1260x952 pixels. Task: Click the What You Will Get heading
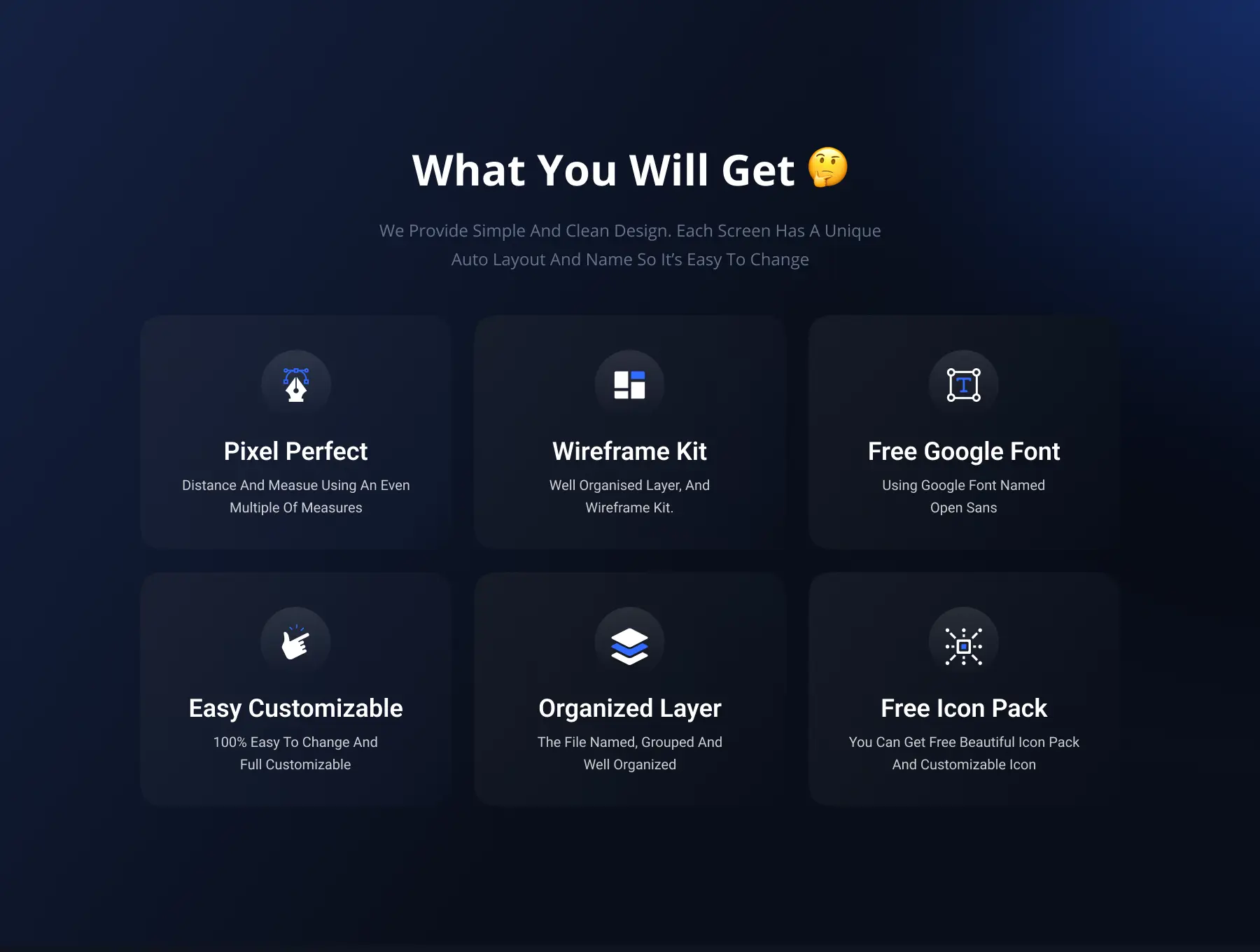point(603,170)
